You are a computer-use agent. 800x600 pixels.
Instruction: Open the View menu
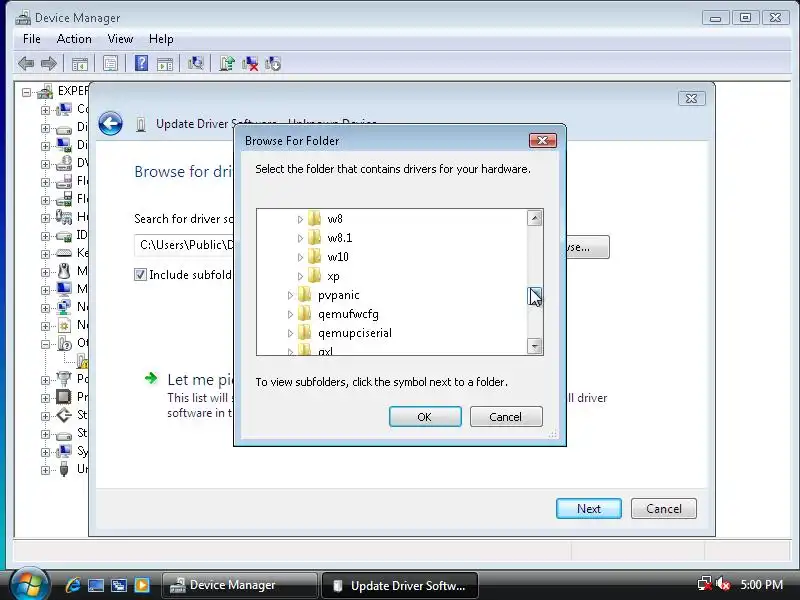tap(120, 39)
